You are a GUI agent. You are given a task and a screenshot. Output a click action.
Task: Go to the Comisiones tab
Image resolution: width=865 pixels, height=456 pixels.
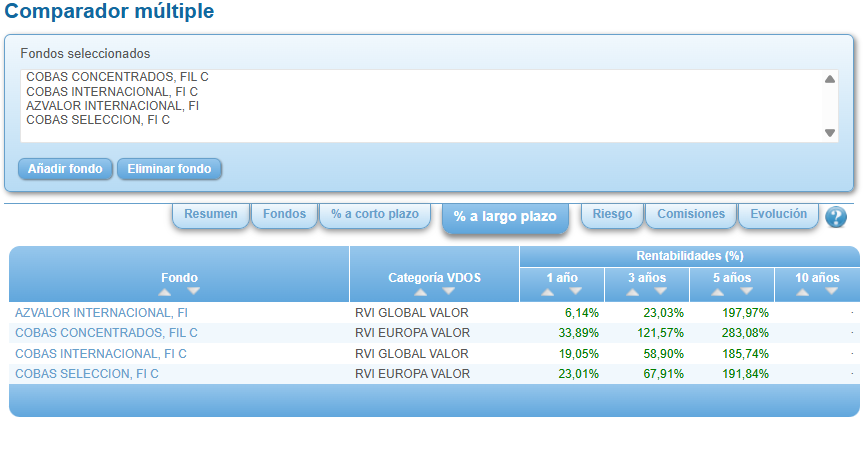(x=690, y=214)
